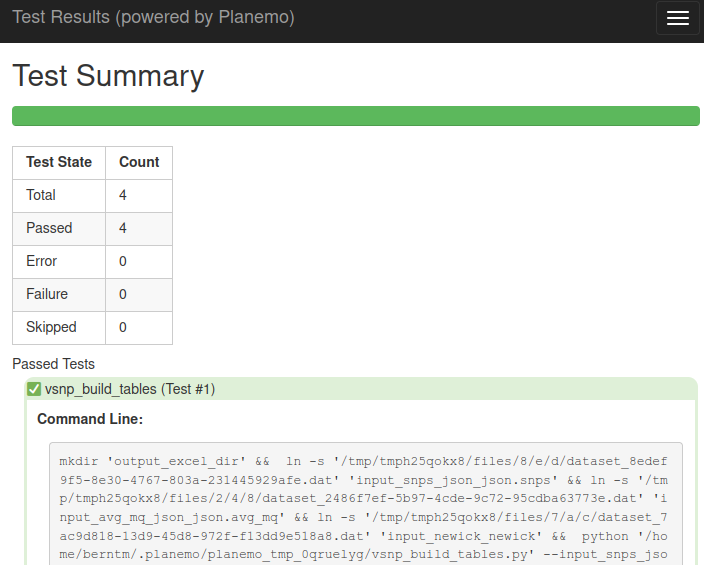Click the green checkmark icon beside vsnp_build_tables
The image size is (704, 565).
click(34, 389)
